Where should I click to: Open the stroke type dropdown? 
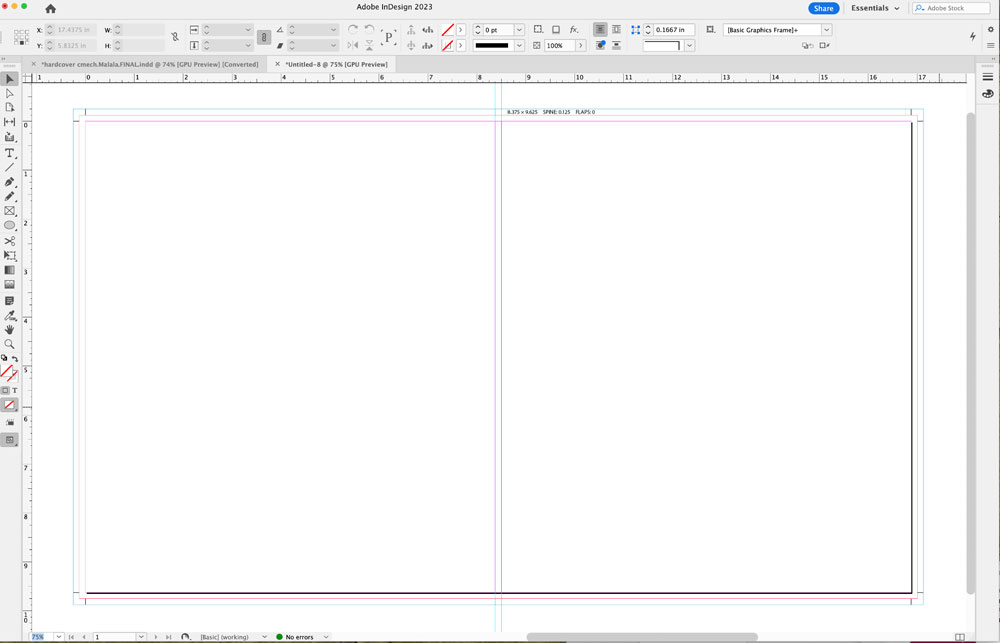(x=519, y=45)
